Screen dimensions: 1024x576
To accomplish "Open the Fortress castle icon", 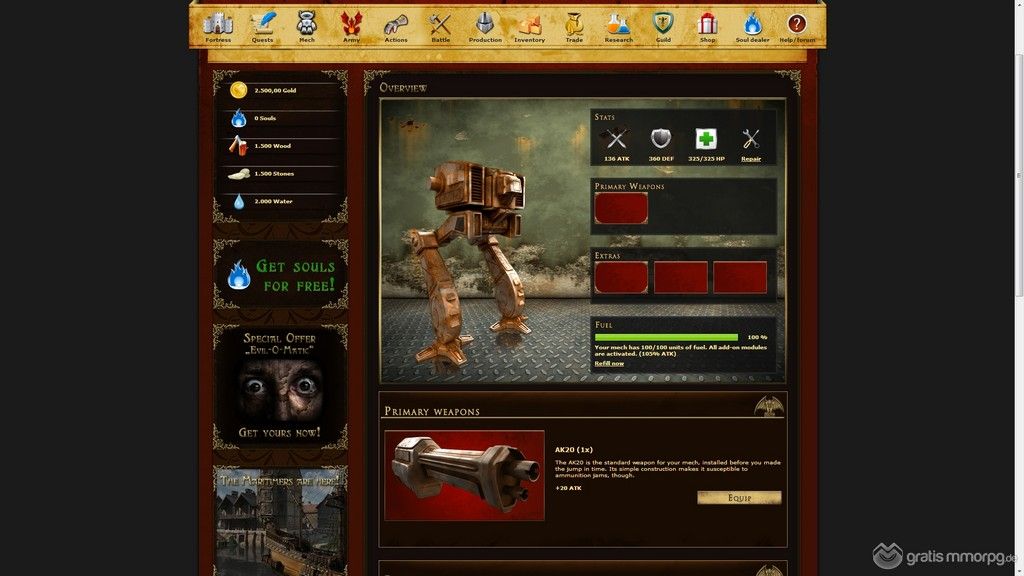I will (x=218, y=23).
